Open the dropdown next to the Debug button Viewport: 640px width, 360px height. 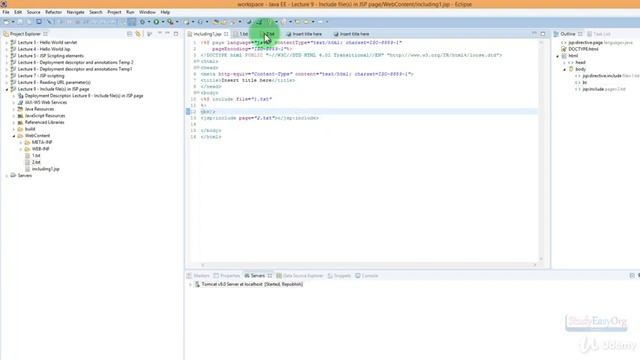point(149,22)
